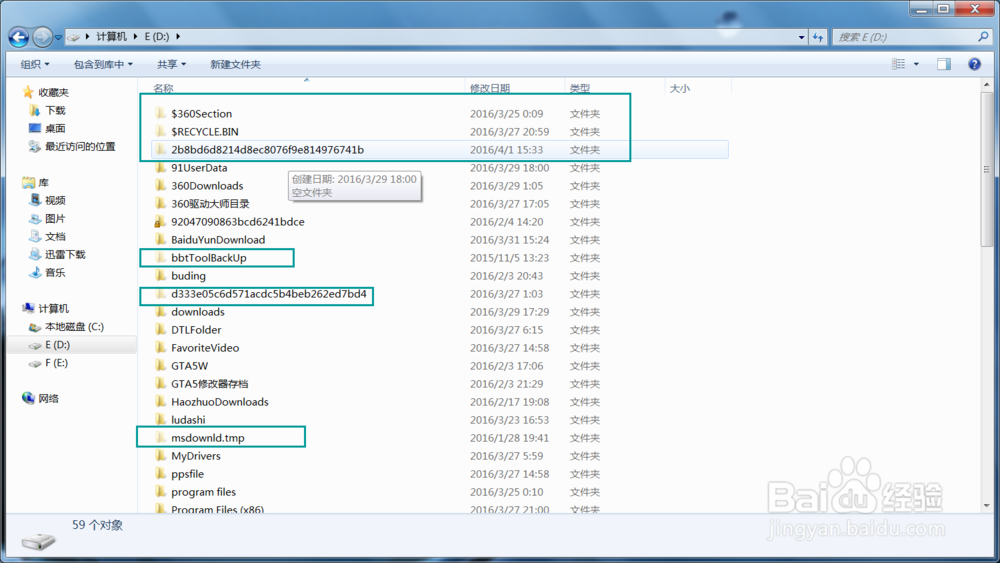Open the 图片 library
This screenshot has height=563, width=1000.
point(48,218)
